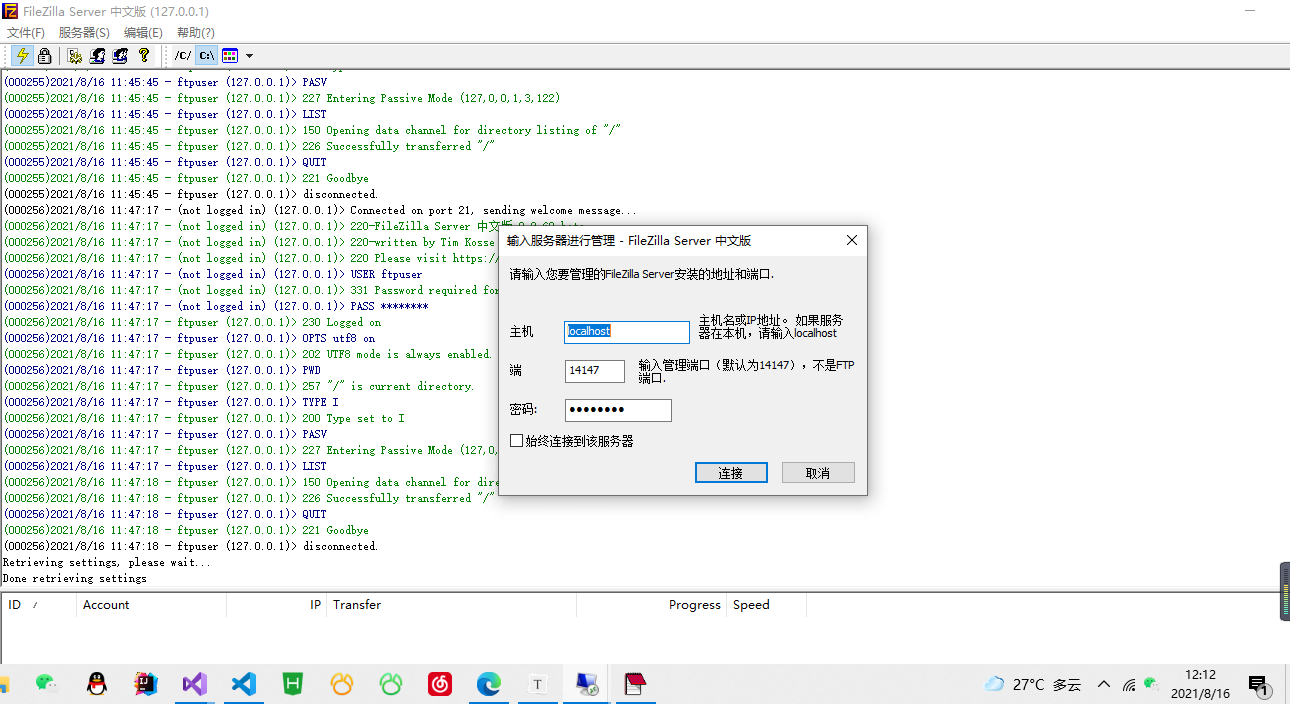The image size is (1290, 704).
Task: Open IntelliJ IDEA from the taskbar
Action: coord(146,685)
